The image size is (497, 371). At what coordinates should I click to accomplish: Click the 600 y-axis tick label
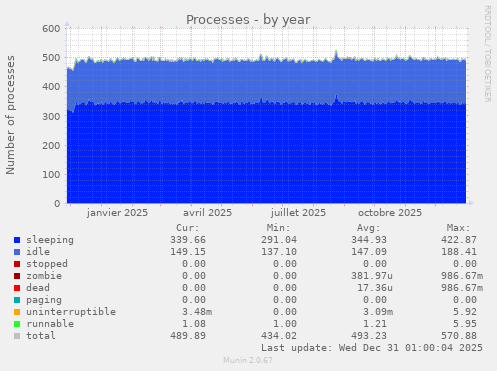point(51,29)
